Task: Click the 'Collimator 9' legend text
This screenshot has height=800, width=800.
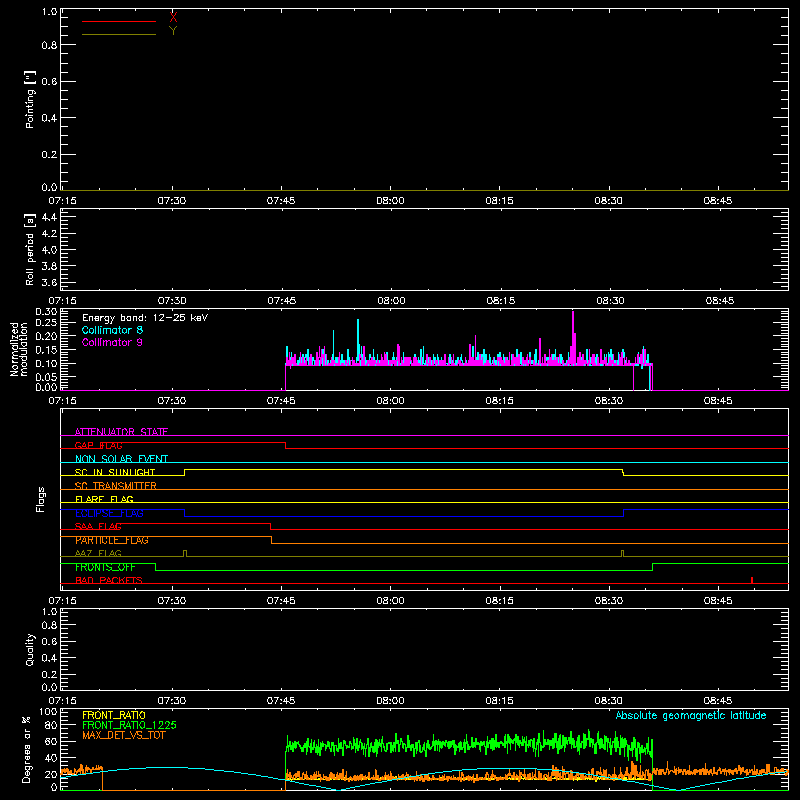Action: pos(112,342)
